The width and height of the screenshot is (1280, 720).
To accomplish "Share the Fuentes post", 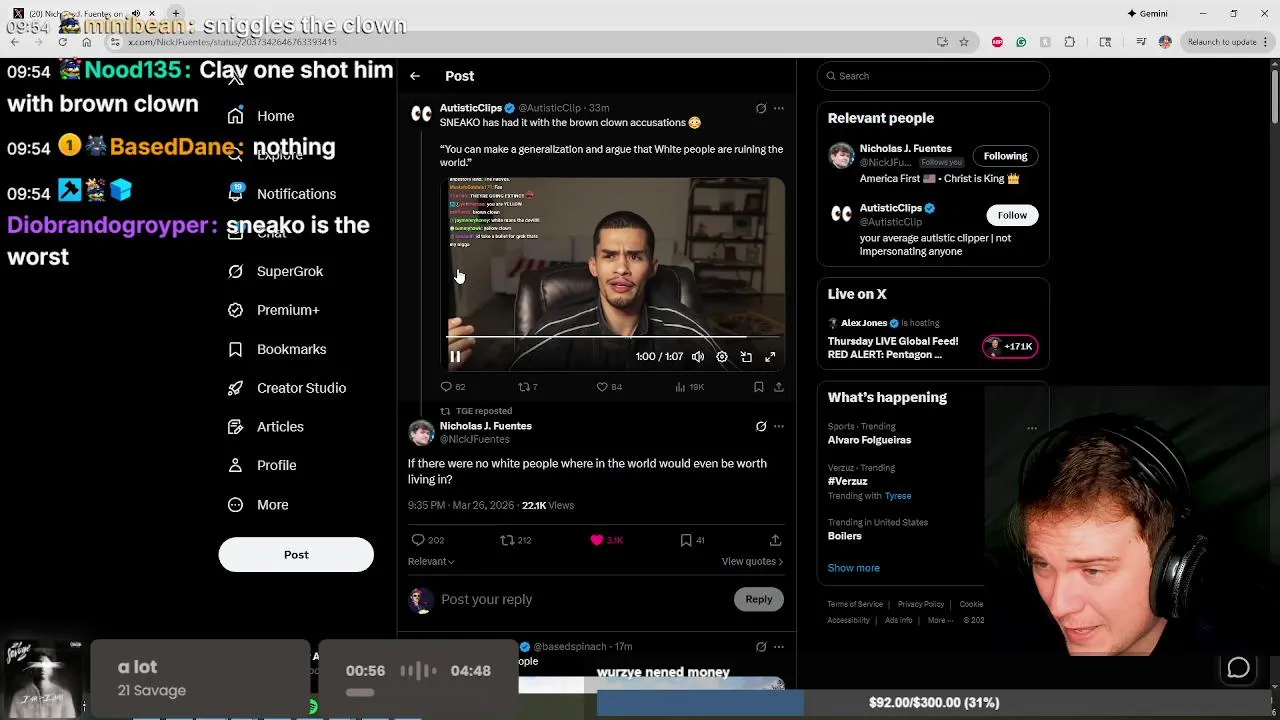I will pos(775,540).
